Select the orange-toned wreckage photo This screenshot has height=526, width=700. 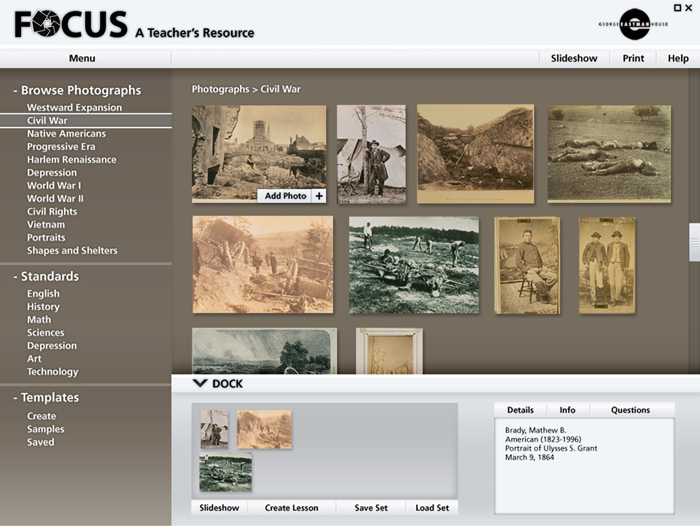click(263, 265)
